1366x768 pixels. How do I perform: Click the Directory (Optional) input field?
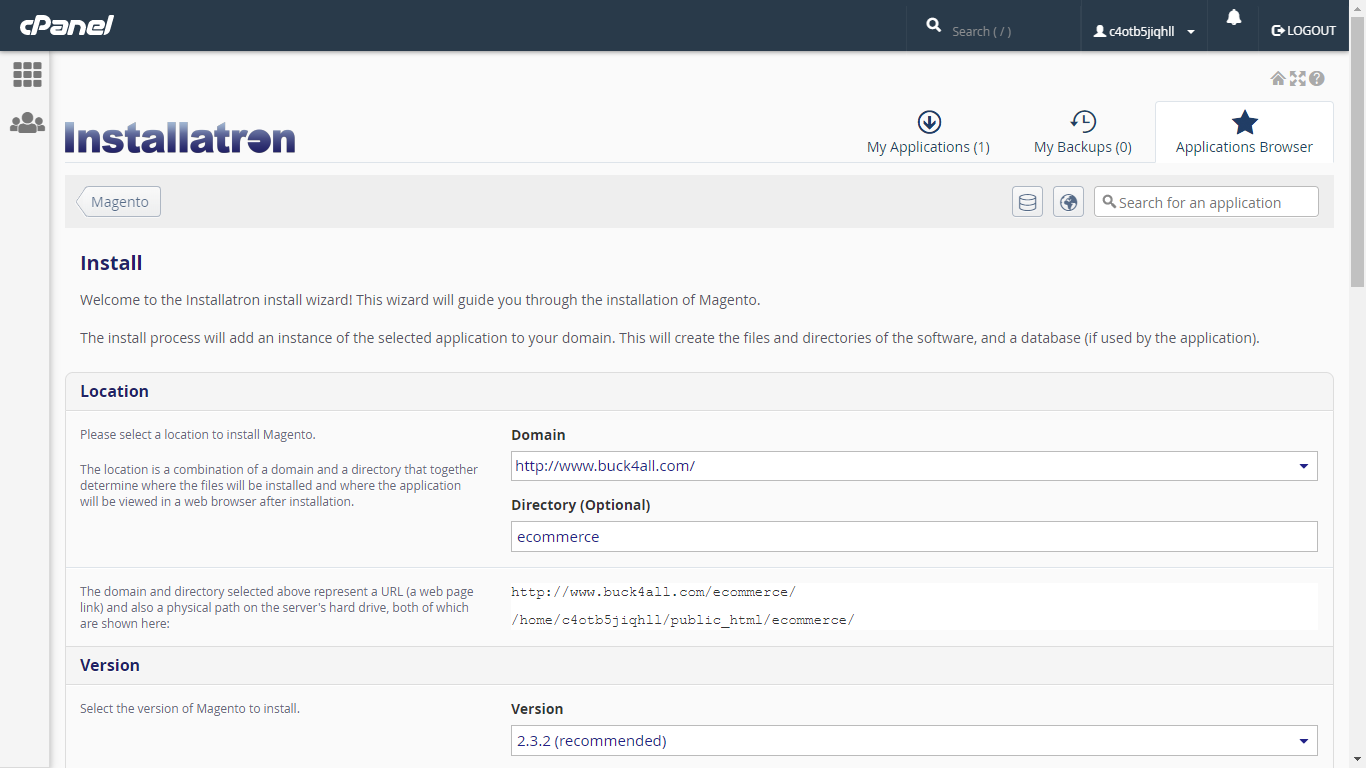(x=914, y=536)
